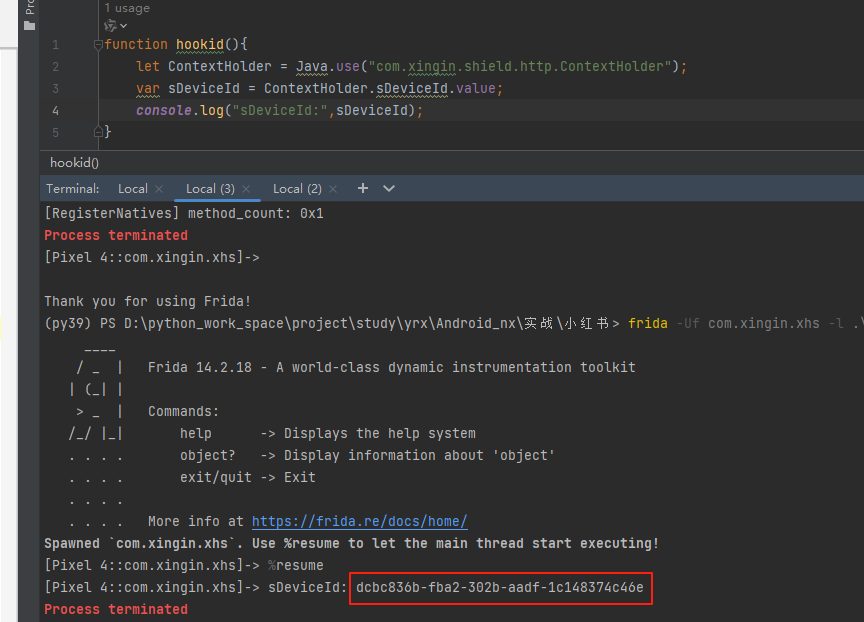Viewport: 864px width, 622px height.
Task: Click the 'Spawned com.xingin.xhs' message line
Action: coord(352,543)
